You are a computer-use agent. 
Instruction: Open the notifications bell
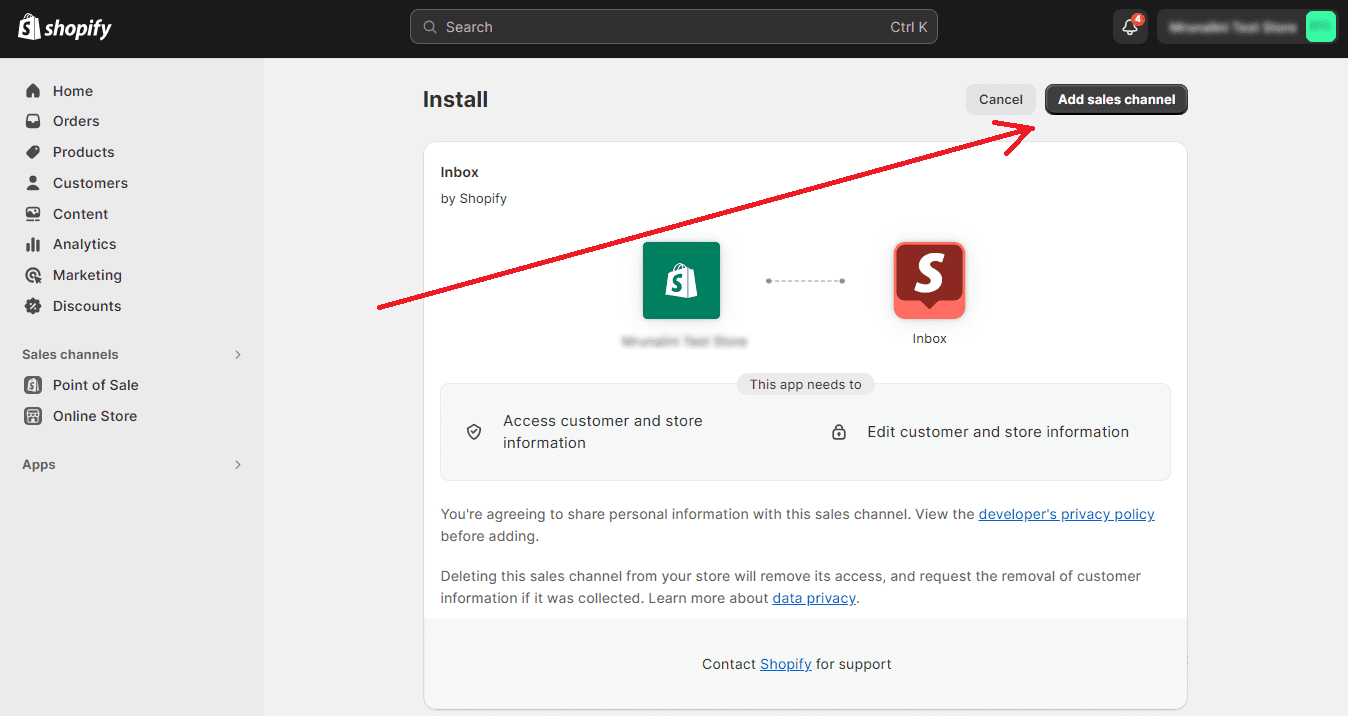tap(1129, 27)
